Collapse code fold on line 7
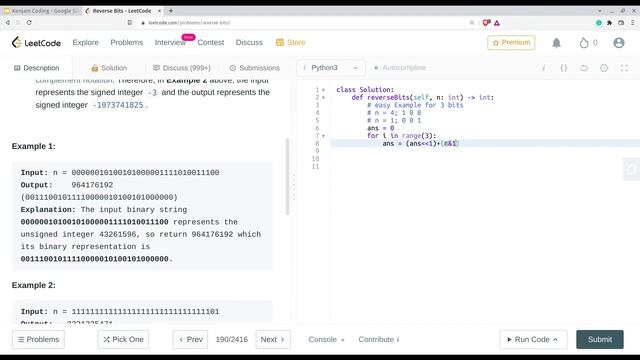 click(x=323, y=136)
